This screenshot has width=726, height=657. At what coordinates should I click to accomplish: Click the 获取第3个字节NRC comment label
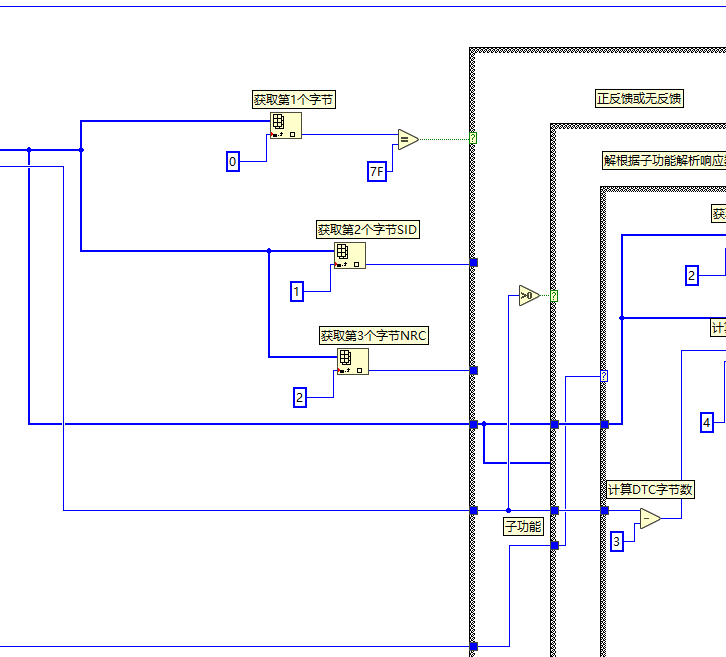coord(374,336)
